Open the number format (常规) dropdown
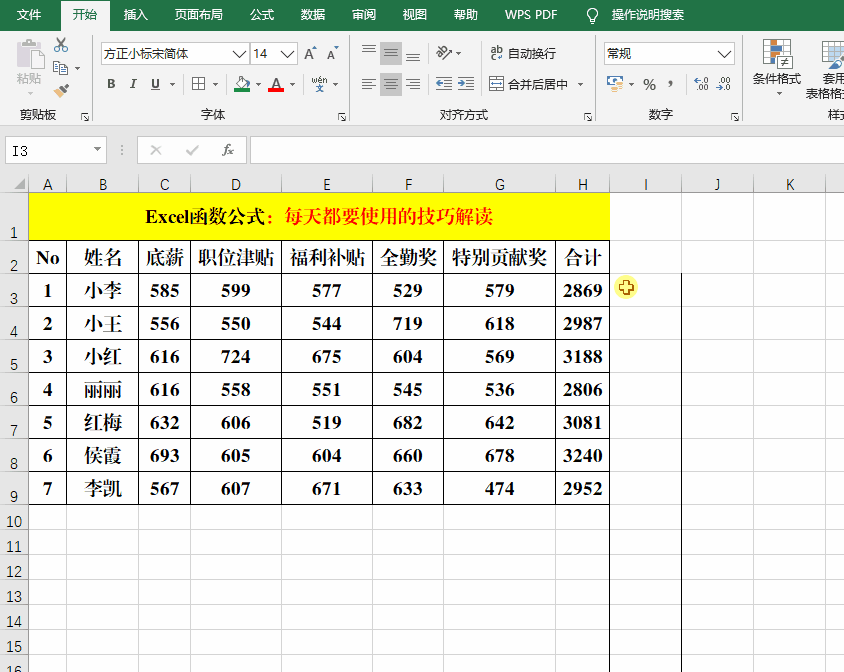This screenshot has height=672, width=844. (725, 53)
